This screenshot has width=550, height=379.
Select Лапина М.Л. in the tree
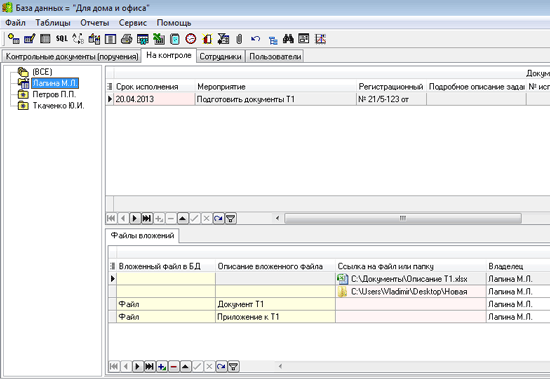tap(55, 83)
